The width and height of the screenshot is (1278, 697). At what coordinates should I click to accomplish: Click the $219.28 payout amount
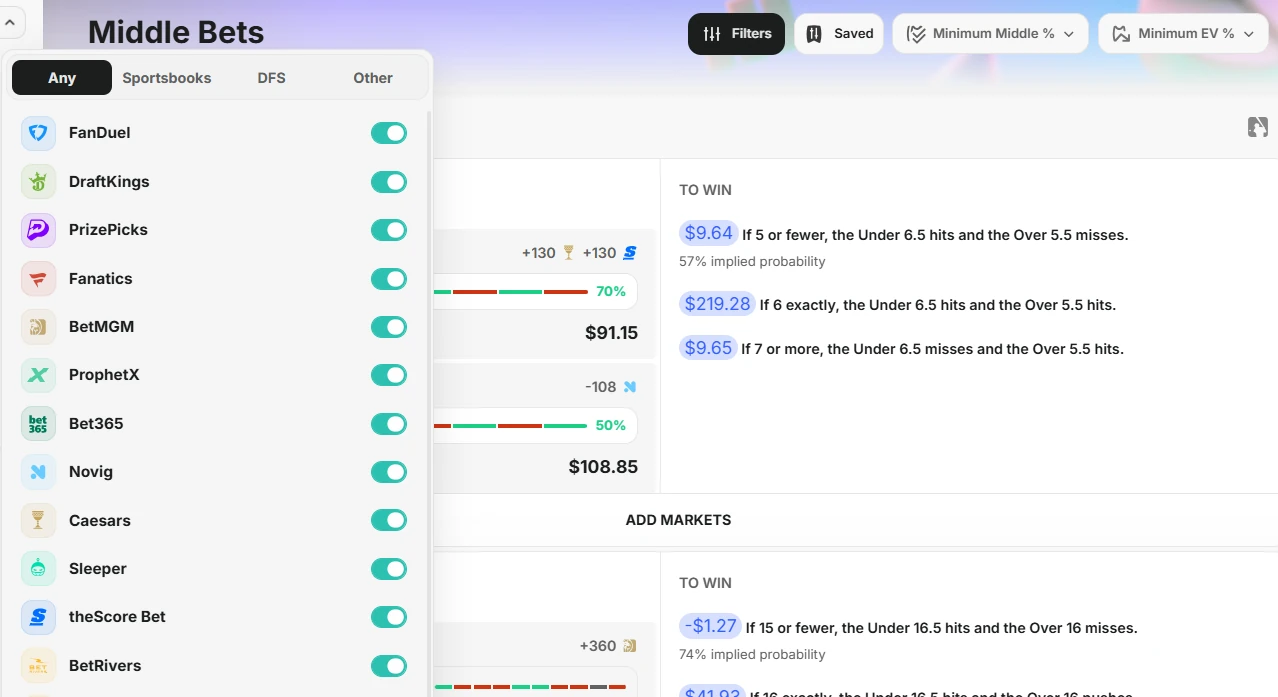[717, 303]
